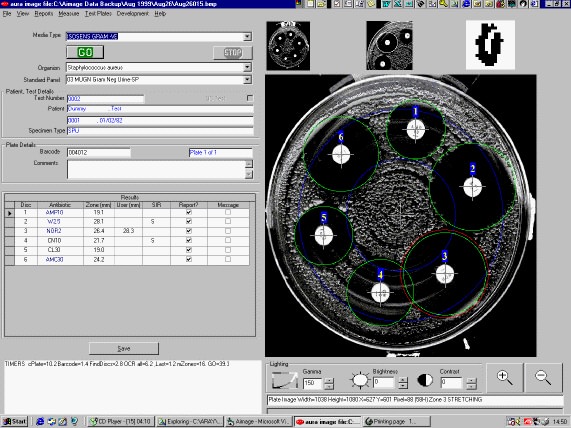Click the green GO button
This screenshot has width=571, height=428.
[x=85, y=52]
